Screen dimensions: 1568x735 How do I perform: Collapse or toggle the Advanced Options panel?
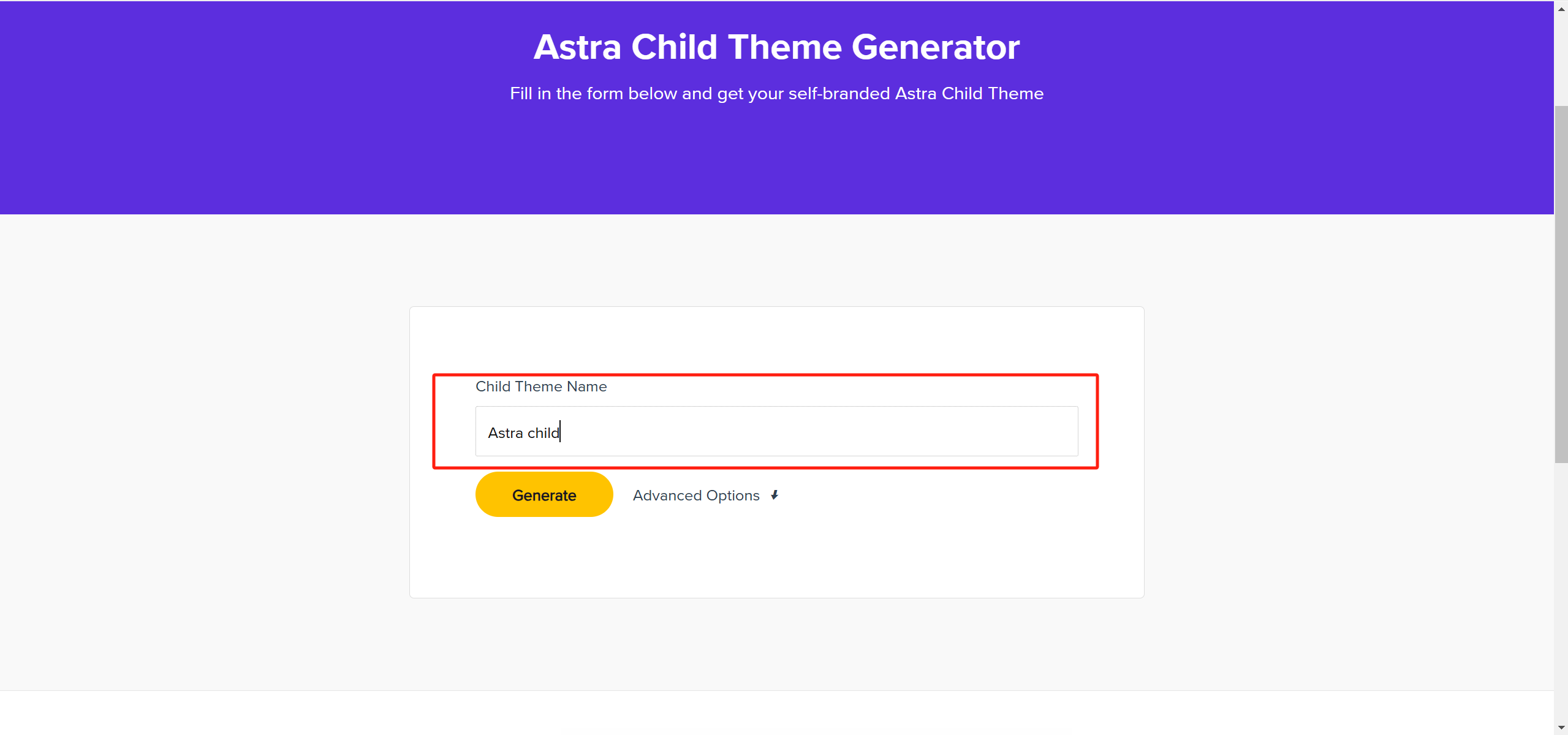[696, 495]
